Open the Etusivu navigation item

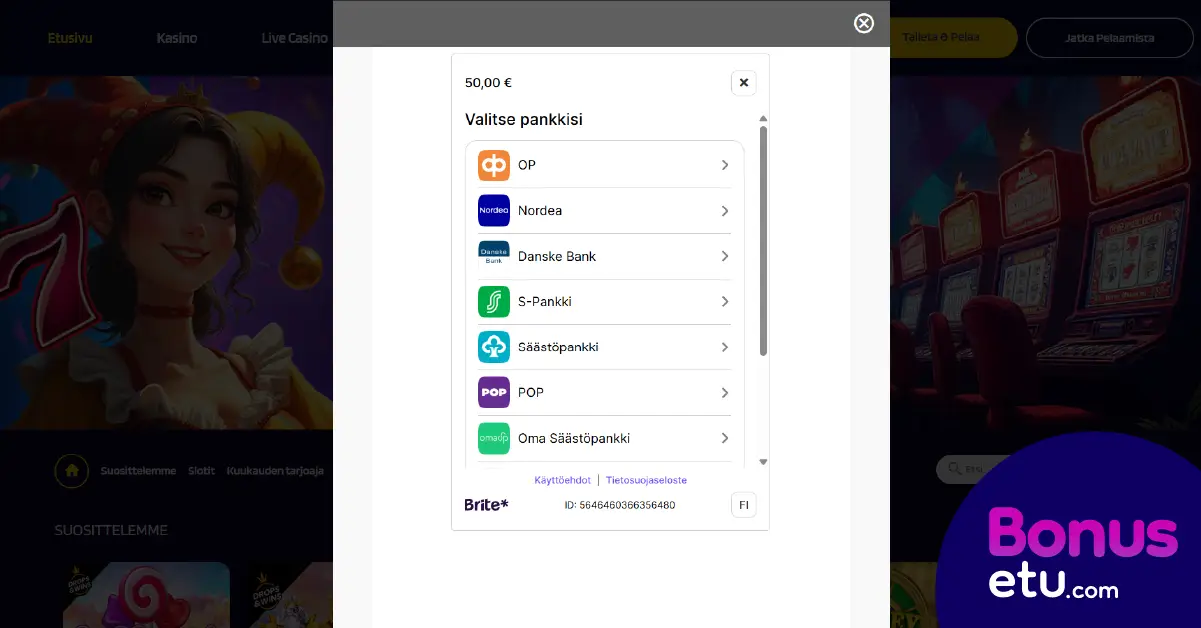70,38
